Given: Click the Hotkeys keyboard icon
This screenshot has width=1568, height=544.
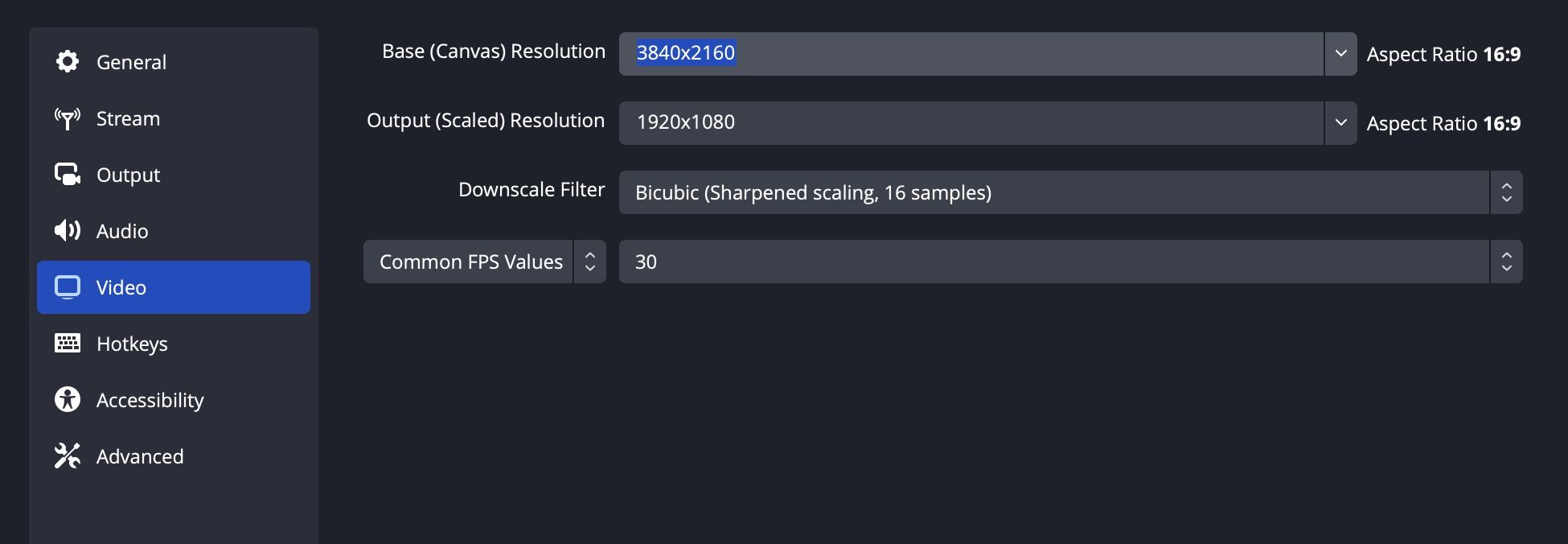Looking at the screenshot, I should click(x=68, y=344).
